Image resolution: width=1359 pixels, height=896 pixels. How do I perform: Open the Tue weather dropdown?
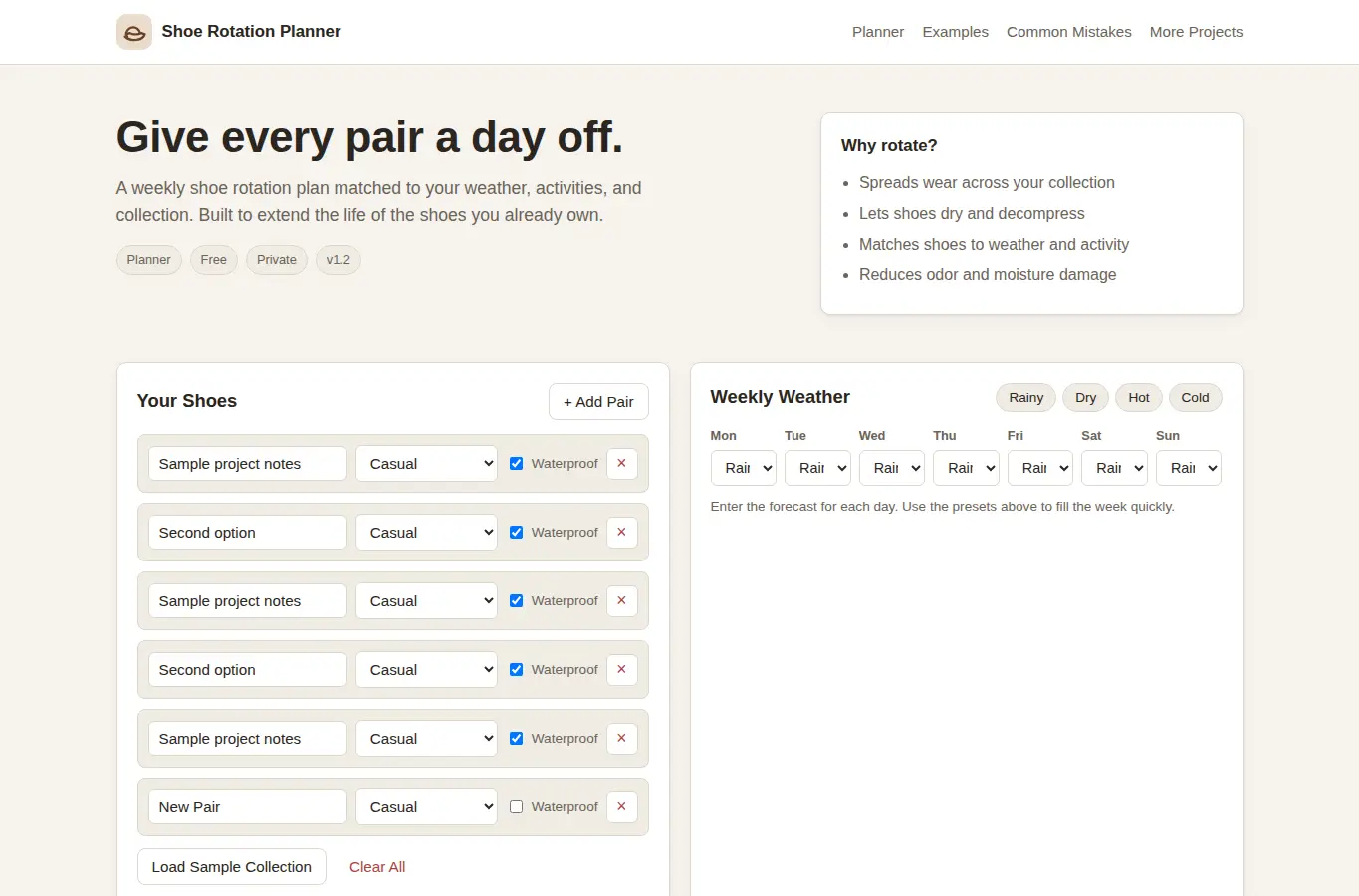click(x=817, y=468)
